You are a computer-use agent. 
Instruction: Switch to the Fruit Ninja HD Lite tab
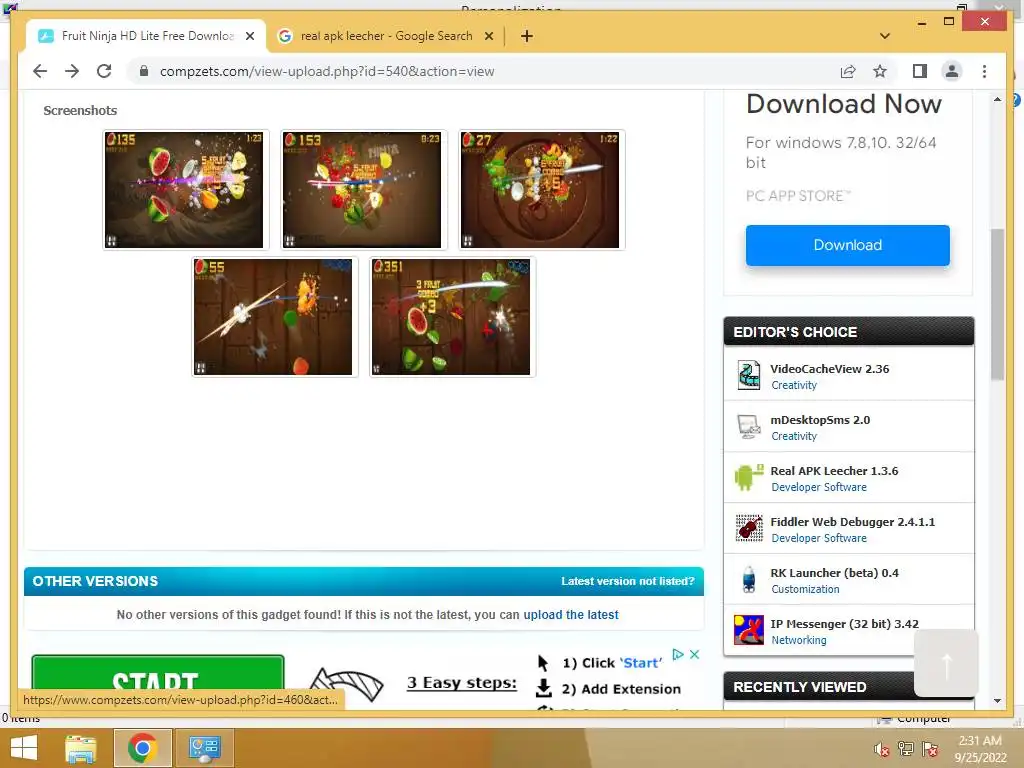(145, 36)
